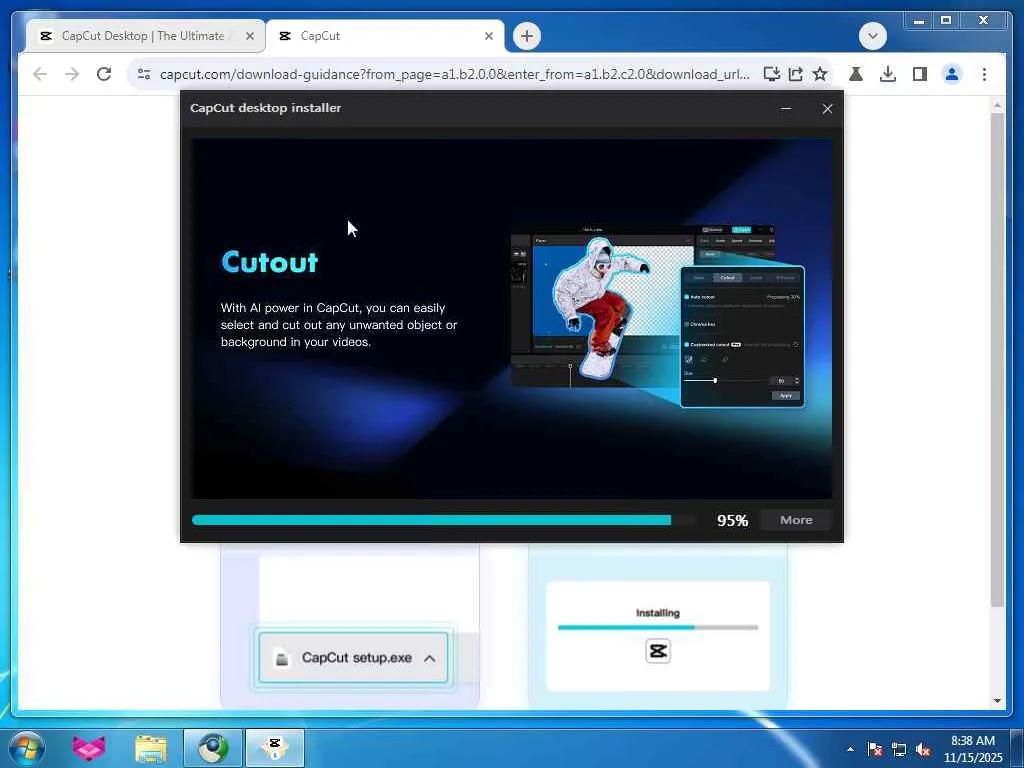Bookmark this page with star icon
Screen dimensions: 1024x768
click(820, 74)
